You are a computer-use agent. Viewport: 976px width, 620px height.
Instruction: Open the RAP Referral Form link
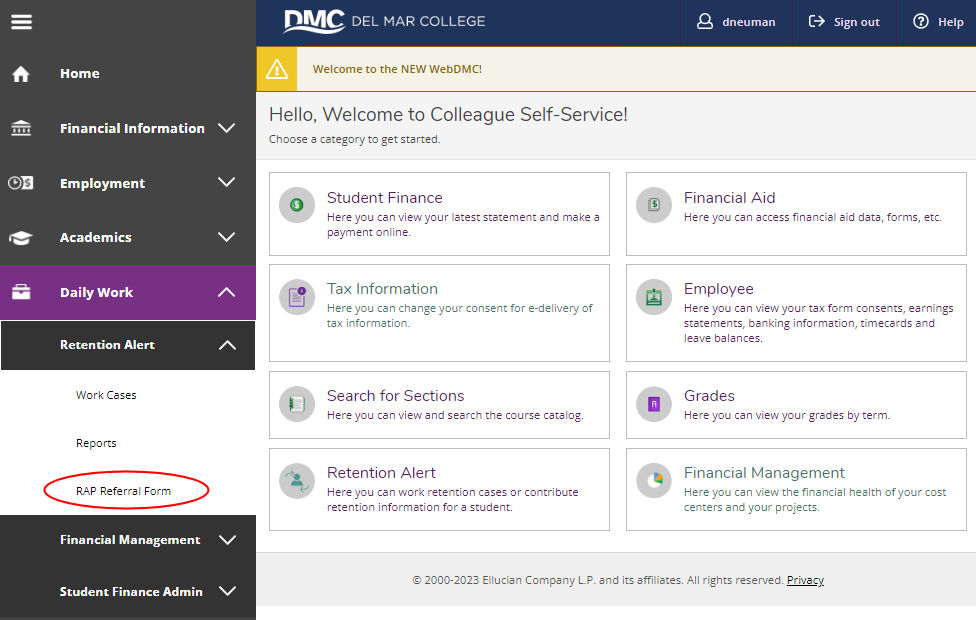point(123,491)
